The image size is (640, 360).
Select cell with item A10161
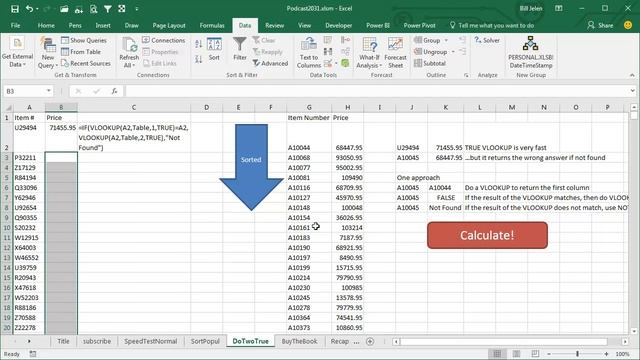pos(309,228)
